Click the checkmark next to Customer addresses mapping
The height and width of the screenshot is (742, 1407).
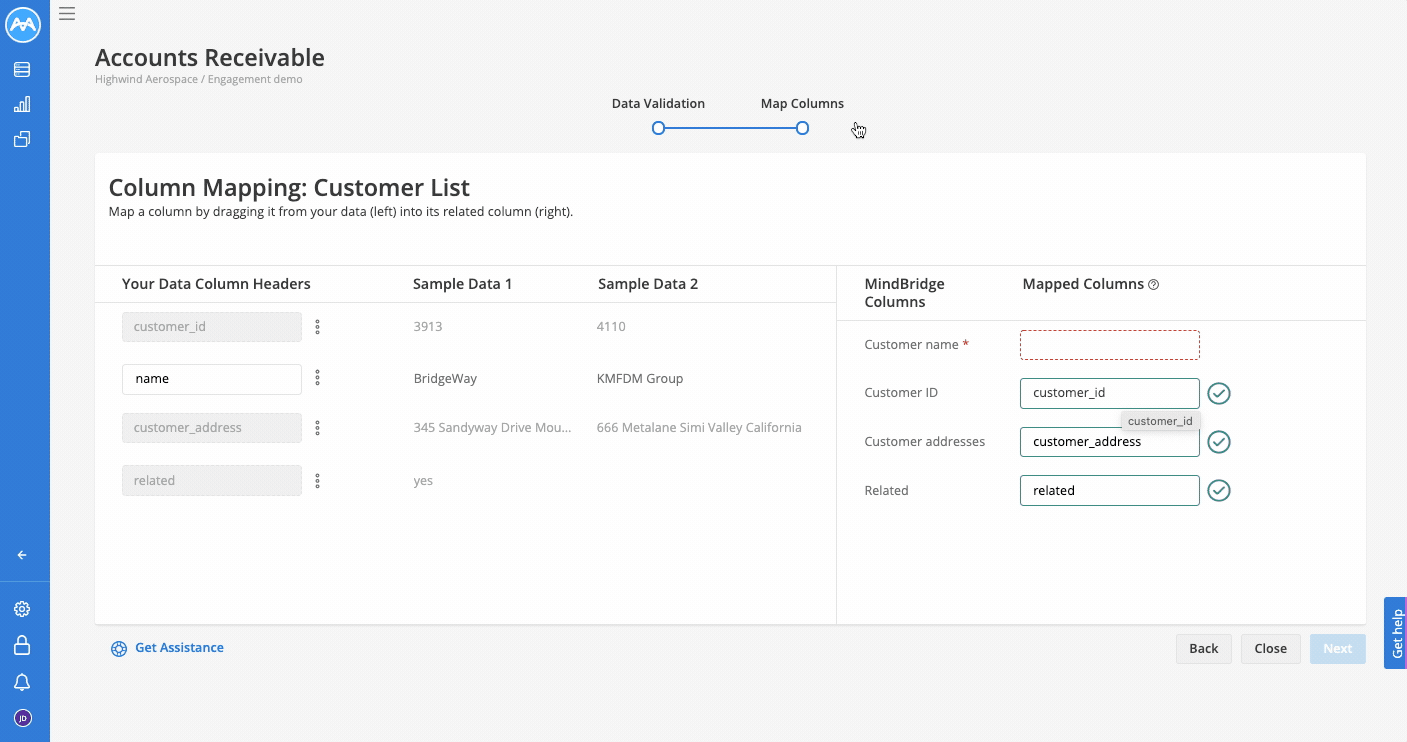pos(1219,441)
